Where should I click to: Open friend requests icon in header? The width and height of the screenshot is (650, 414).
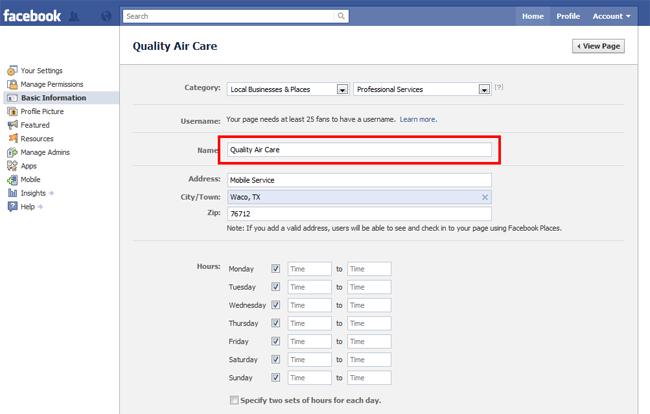click(74, 16)
